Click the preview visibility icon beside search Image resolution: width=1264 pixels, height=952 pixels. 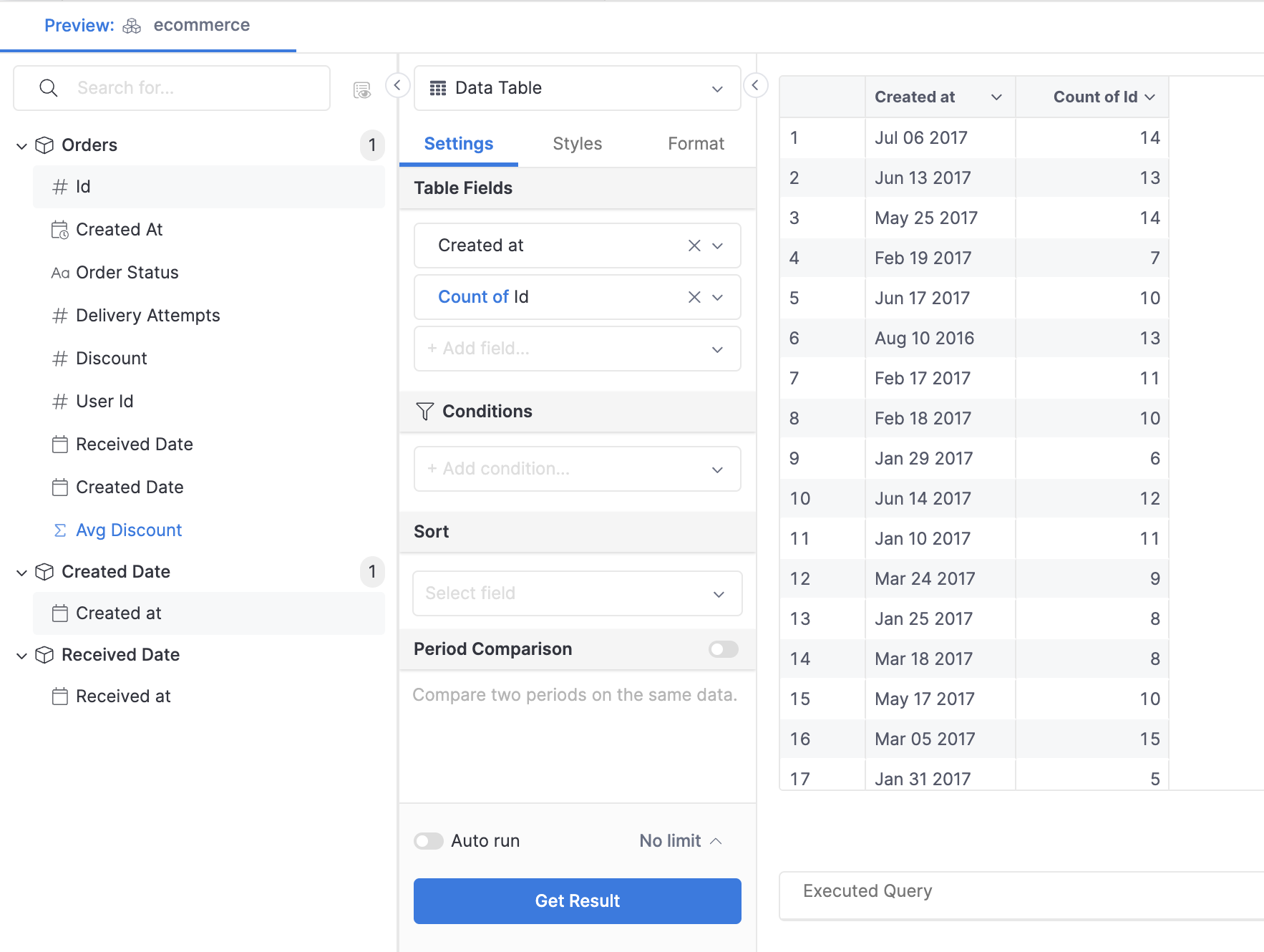click(x=362, y=89)
